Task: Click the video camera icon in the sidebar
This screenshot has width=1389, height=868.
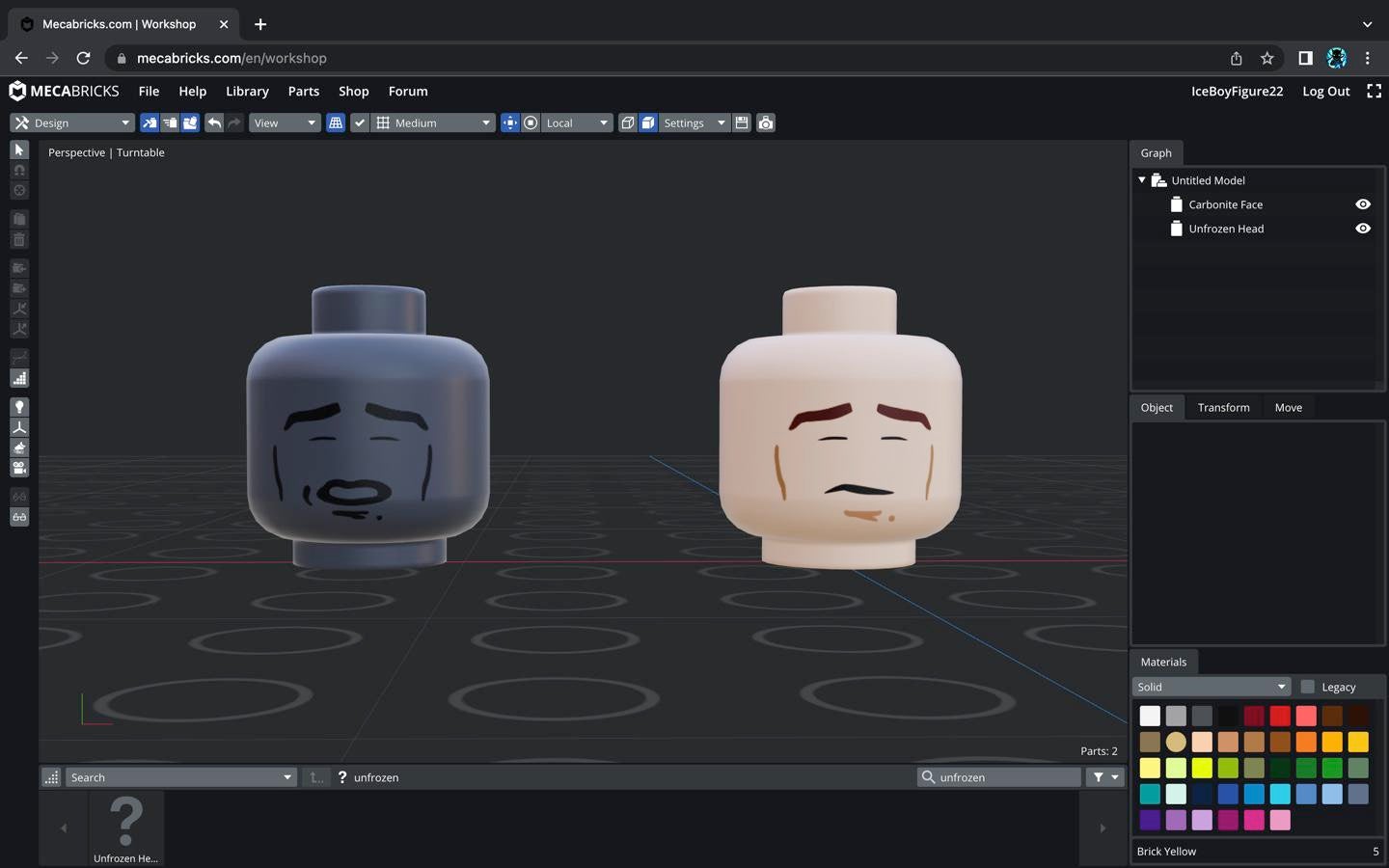Action: pos(19,468)
